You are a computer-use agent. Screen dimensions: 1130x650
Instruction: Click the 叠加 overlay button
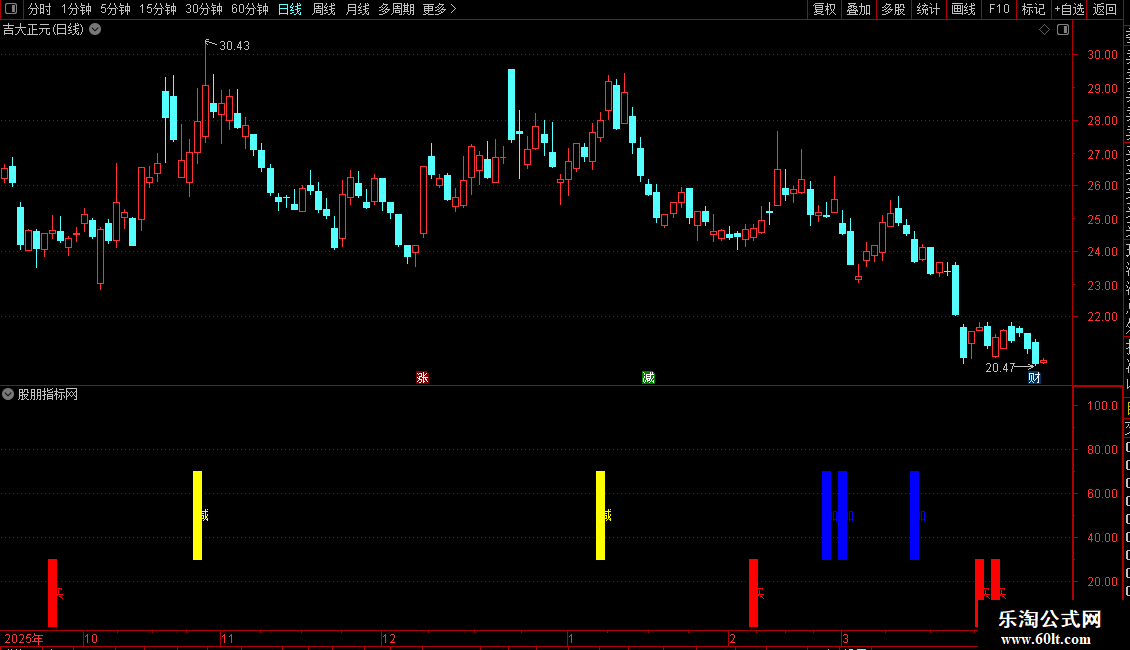[x=859, y=9]
